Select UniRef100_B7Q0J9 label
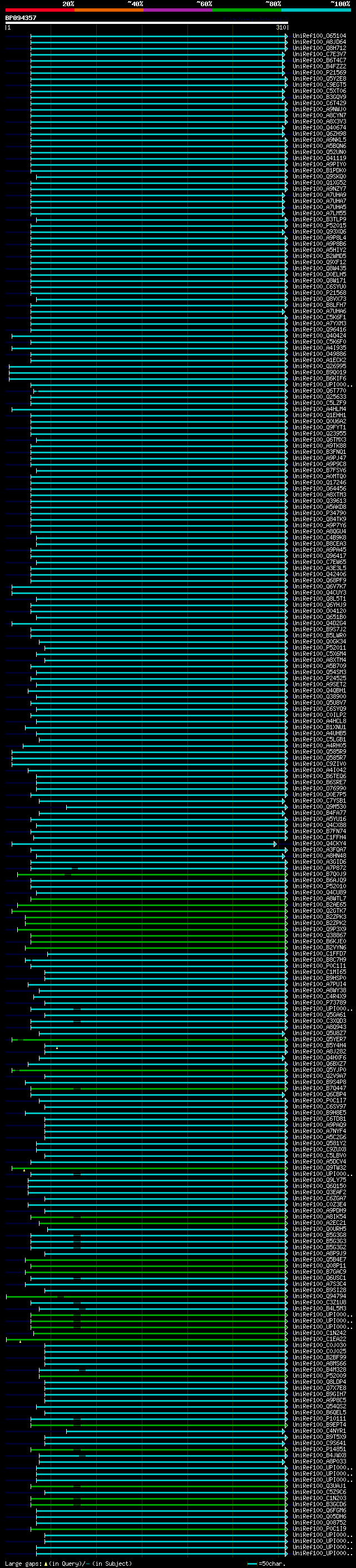 (319, 874)
